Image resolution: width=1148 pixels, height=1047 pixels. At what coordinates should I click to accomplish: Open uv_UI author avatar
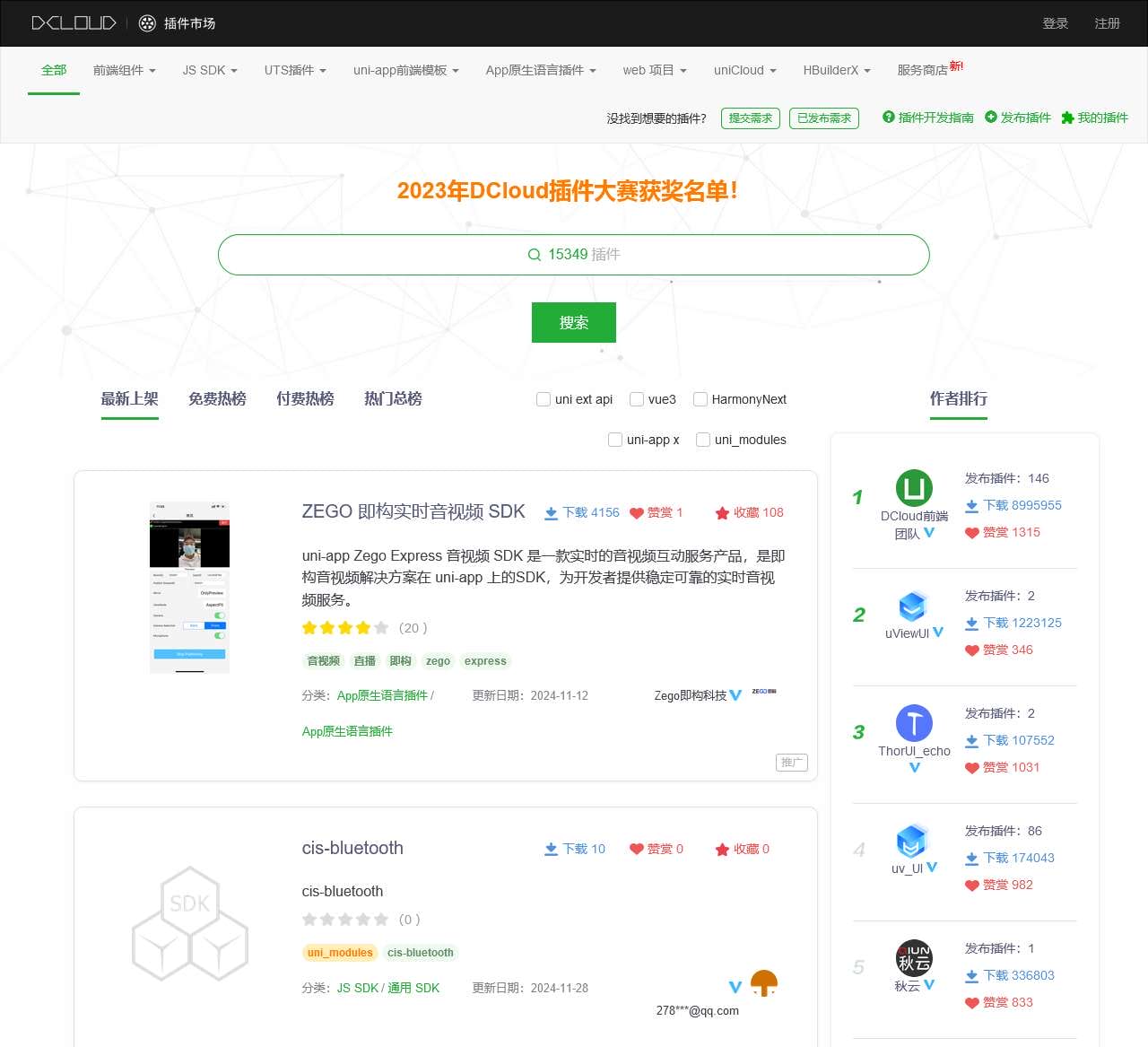[911, 842]
